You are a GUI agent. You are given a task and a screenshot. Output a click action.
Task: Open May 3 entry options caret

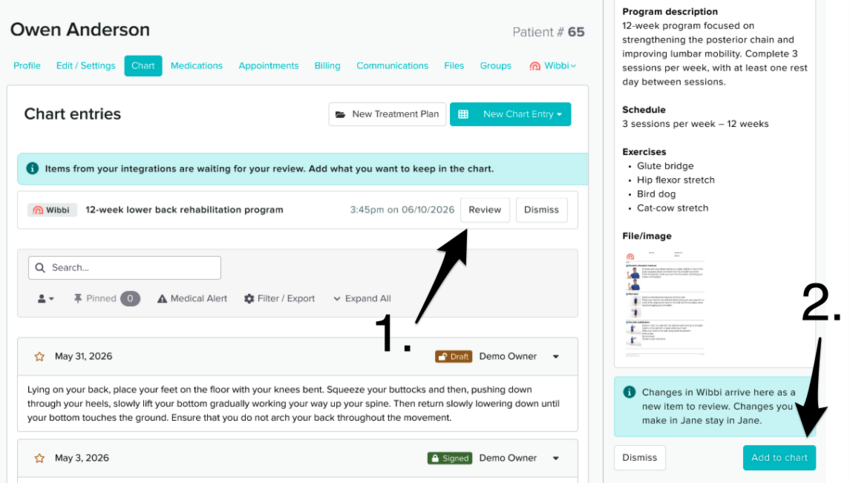[556, 459]
